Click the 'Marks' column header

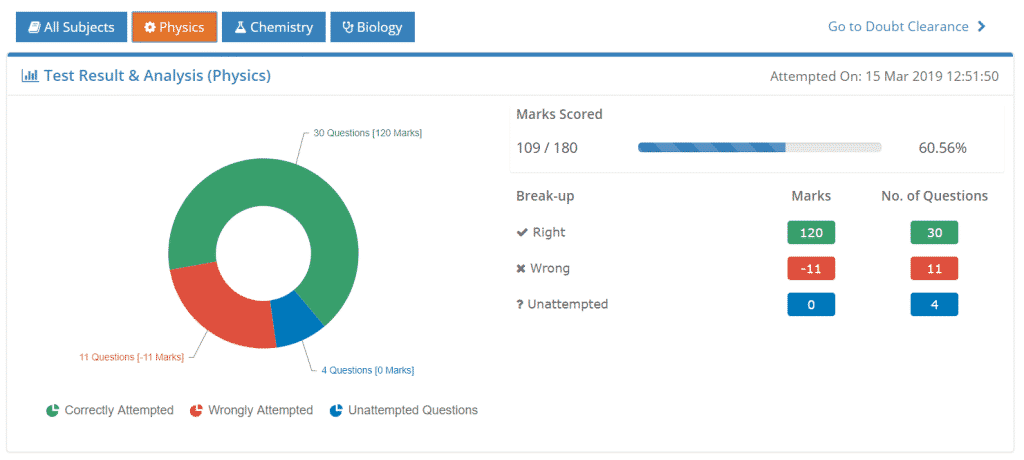811,196
